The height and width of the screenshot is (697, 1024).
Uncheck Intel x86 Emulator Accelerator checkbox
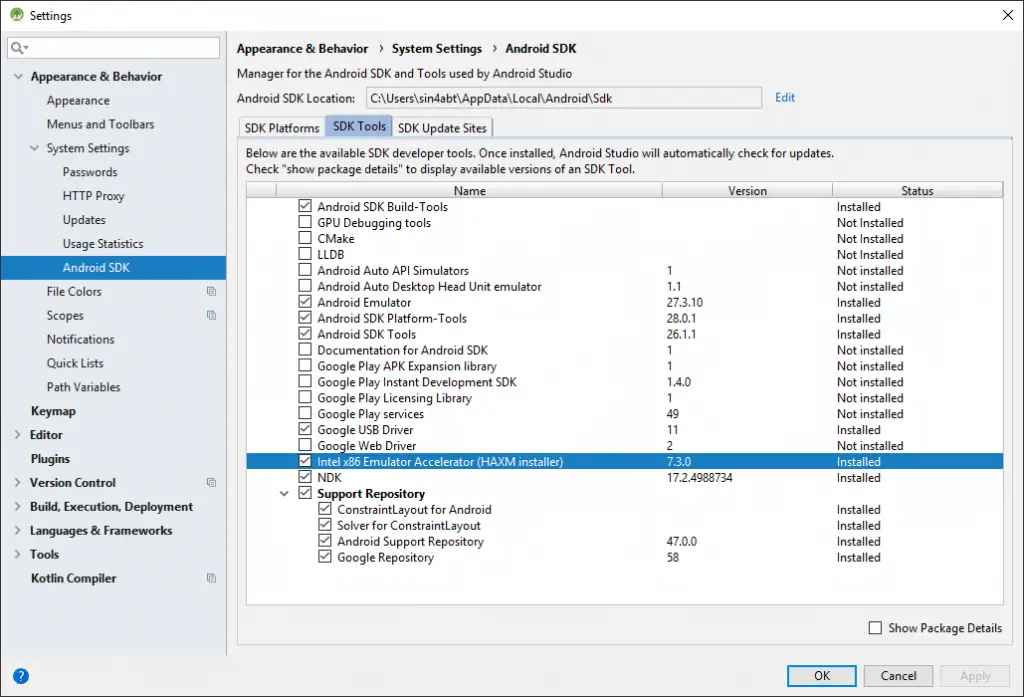[x=305, y=461]
